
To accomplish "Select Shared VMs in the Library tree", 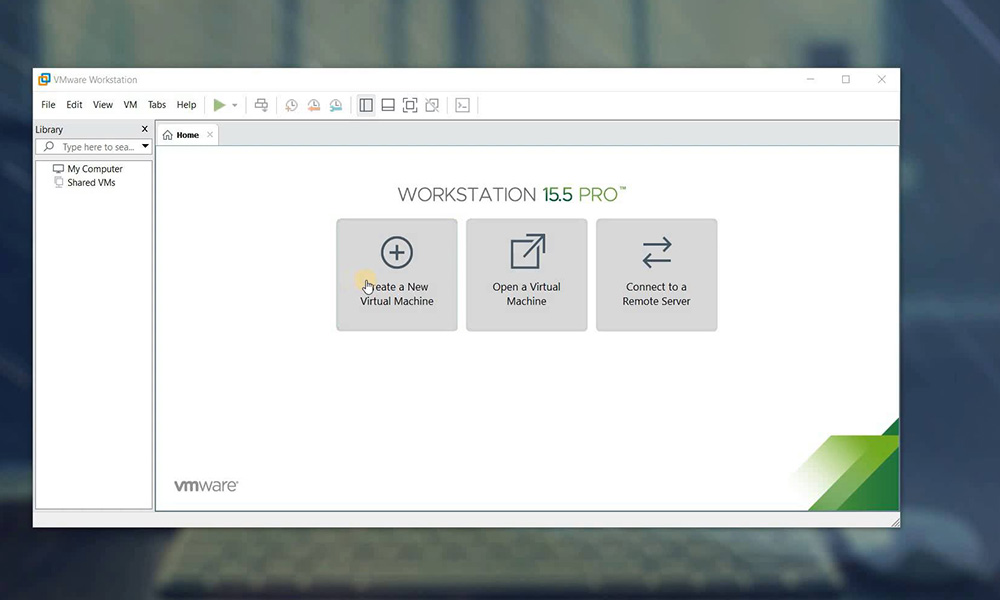I will 84,182.
